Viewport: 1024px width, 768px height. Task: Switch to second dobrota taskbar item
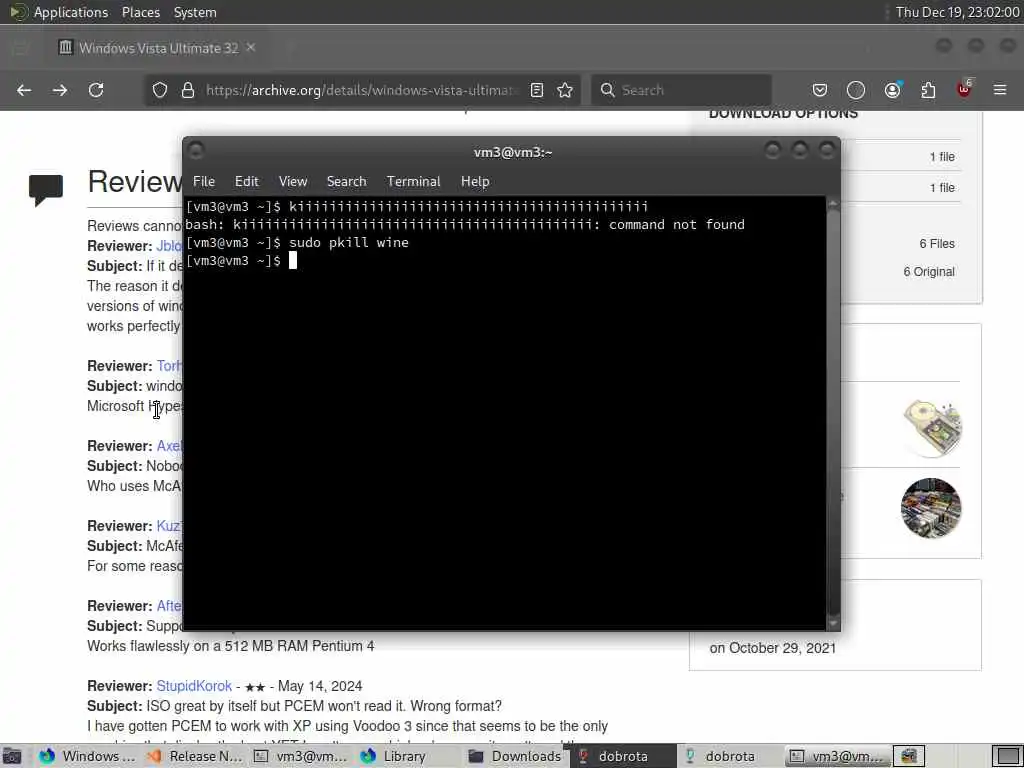[x=729, y=756]
